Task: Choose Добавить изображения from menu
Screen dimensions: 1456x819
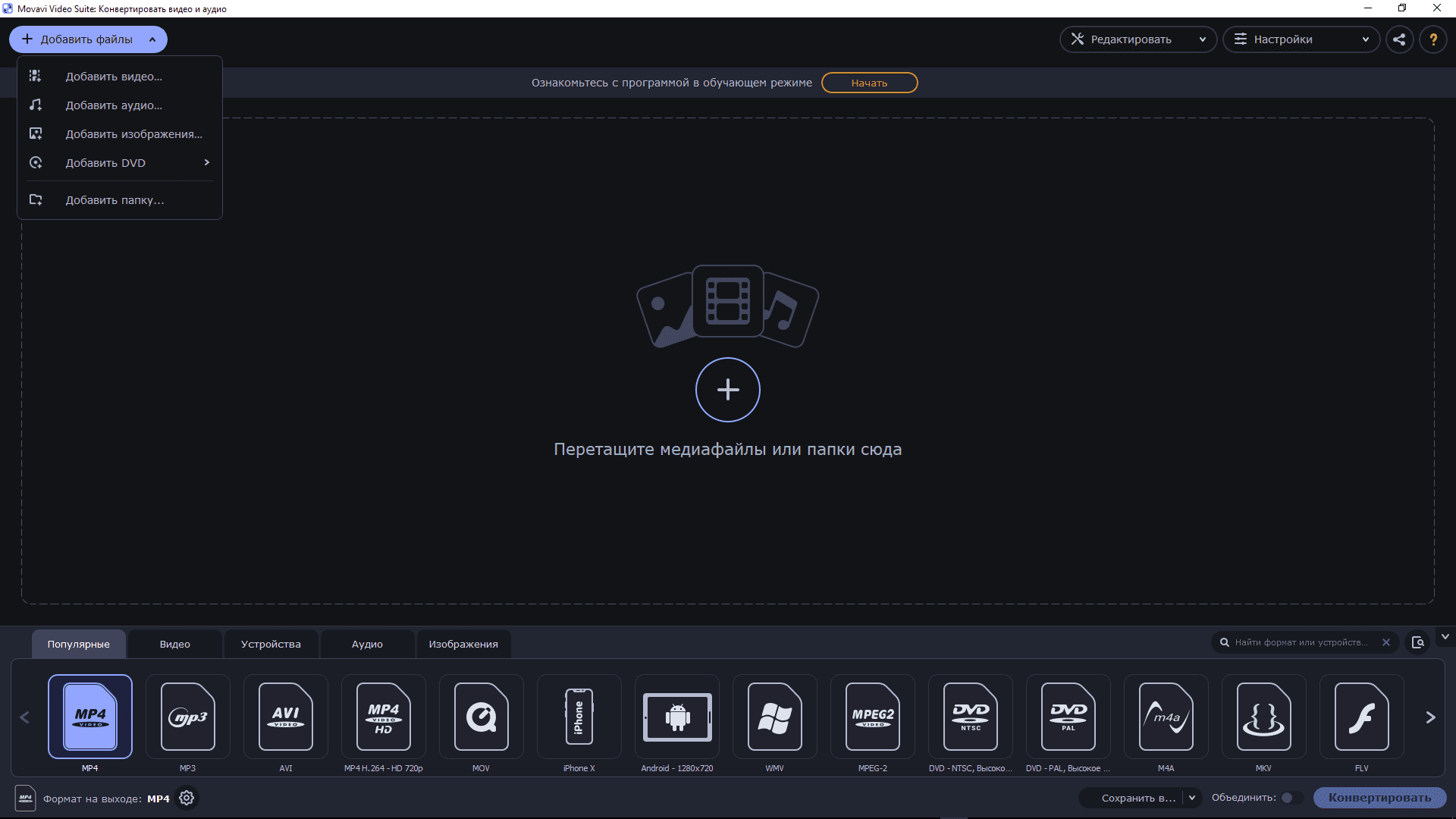Action: point(120,134)
